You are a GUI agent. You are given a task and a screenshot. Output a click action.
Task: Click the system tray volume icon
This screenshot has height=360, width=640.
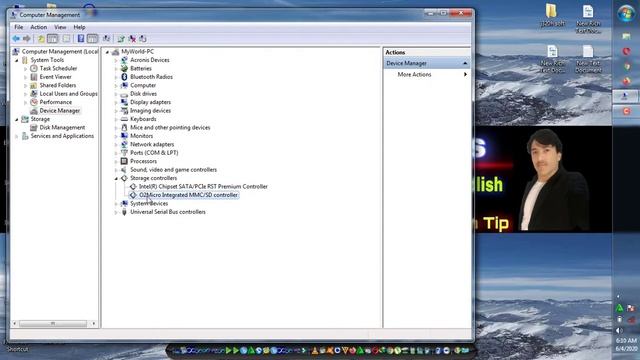[x=619, y=330]
